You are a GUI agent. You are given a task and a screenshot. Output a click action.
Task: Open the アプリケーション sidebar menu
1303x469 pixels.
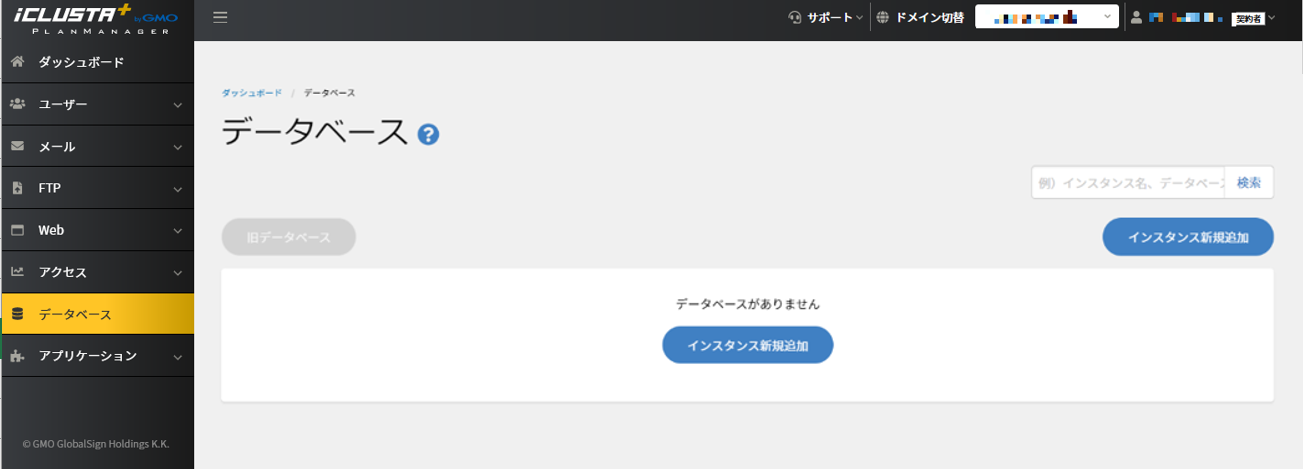[97, 356]
